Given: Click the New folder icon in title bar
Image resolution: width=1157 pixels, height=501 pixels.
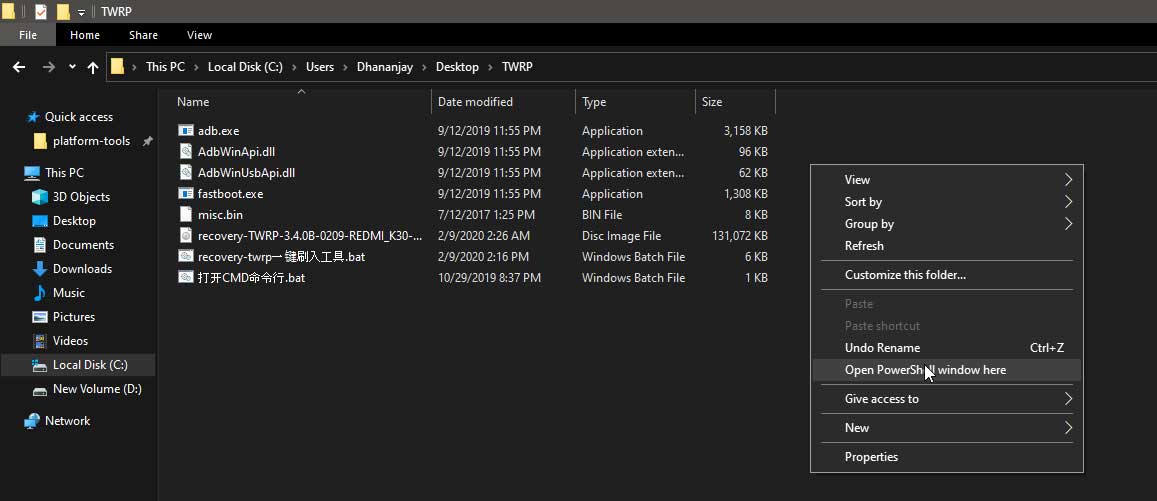Looking at the screenshot, I should (63, 12).
